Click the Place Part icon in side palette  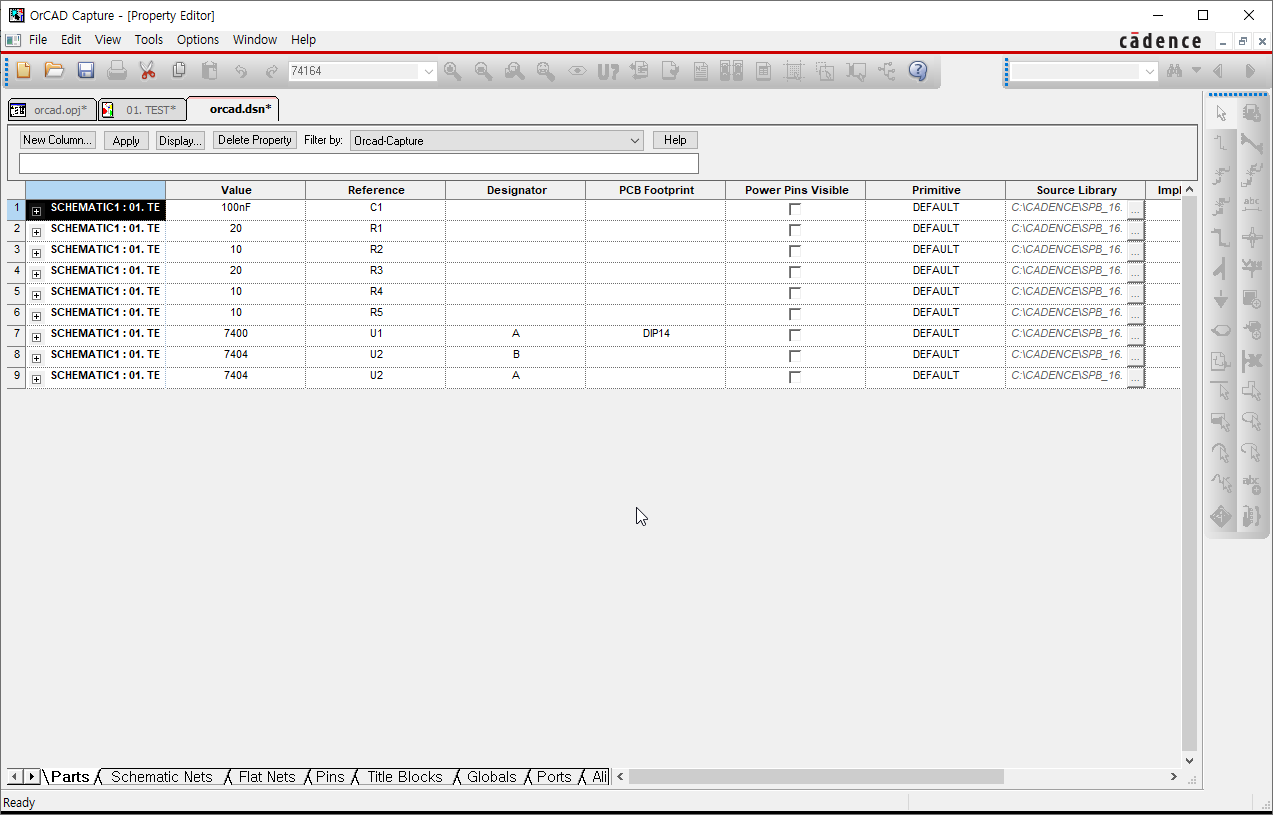coord(1251,114)
